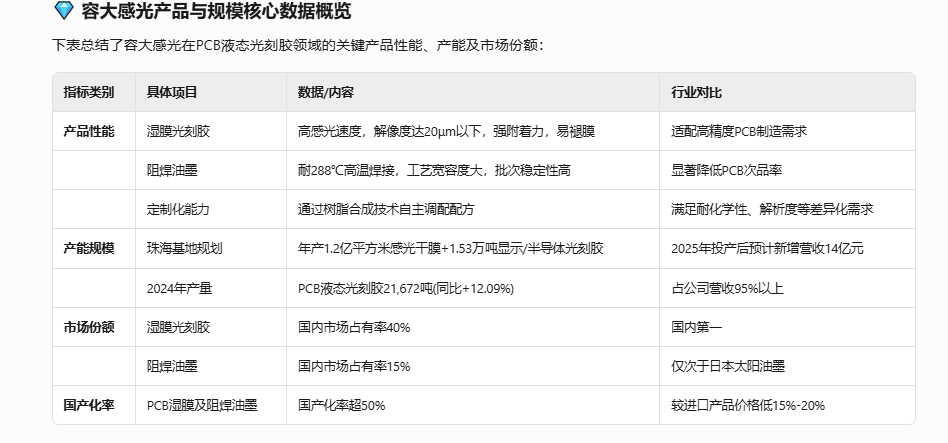Viewport: 948px width, 443px height.
Task: Click the blue diamond emoji icon
Action: click(x=63, y=10)
